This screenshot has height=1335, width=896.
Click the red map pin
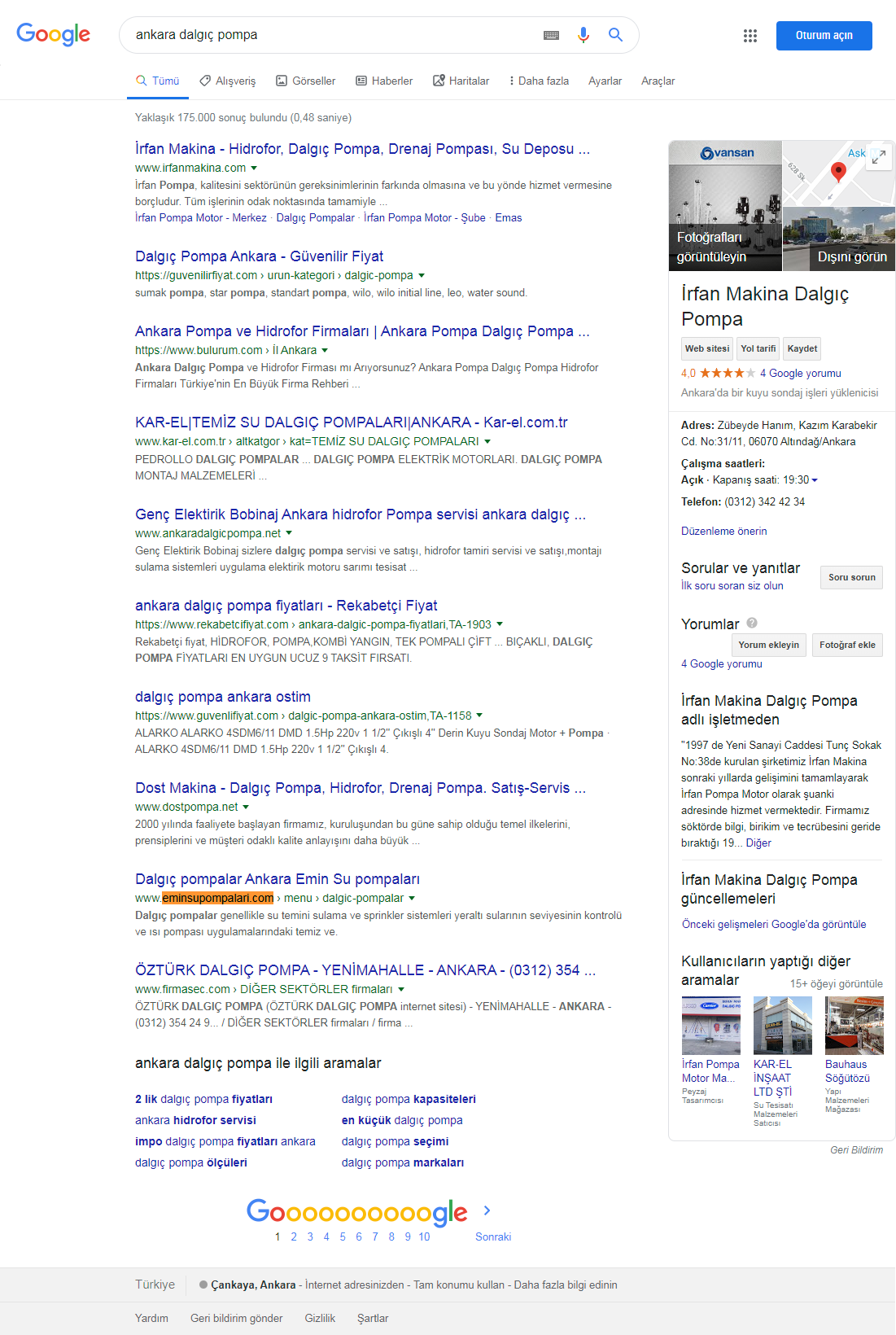click(838, 171)
